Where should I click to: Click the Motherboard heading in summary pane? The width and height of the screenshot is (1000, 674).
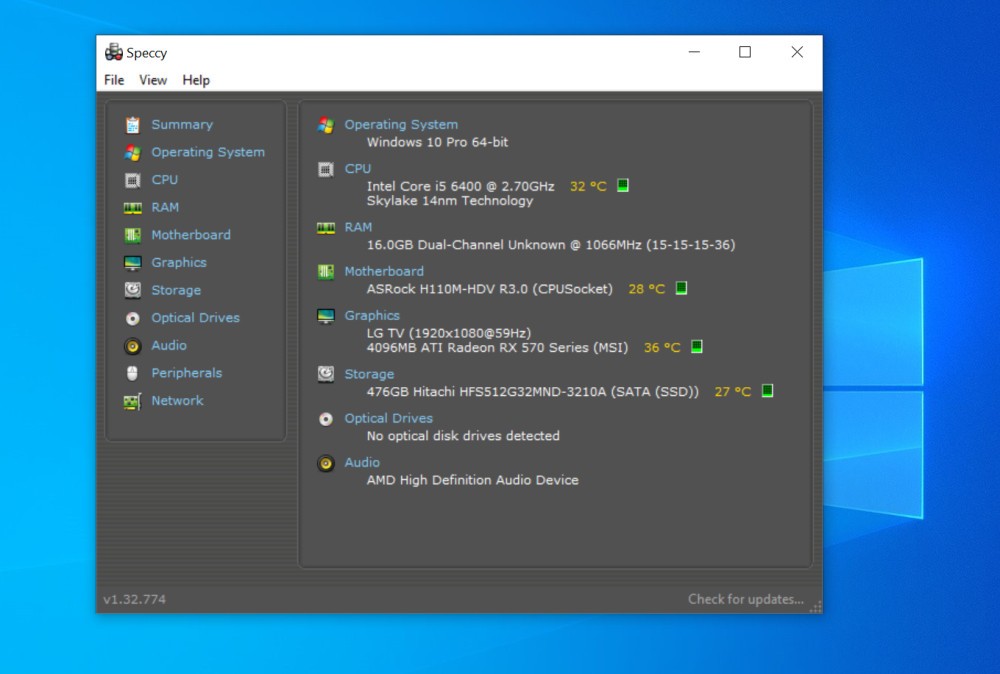point(384,272)
